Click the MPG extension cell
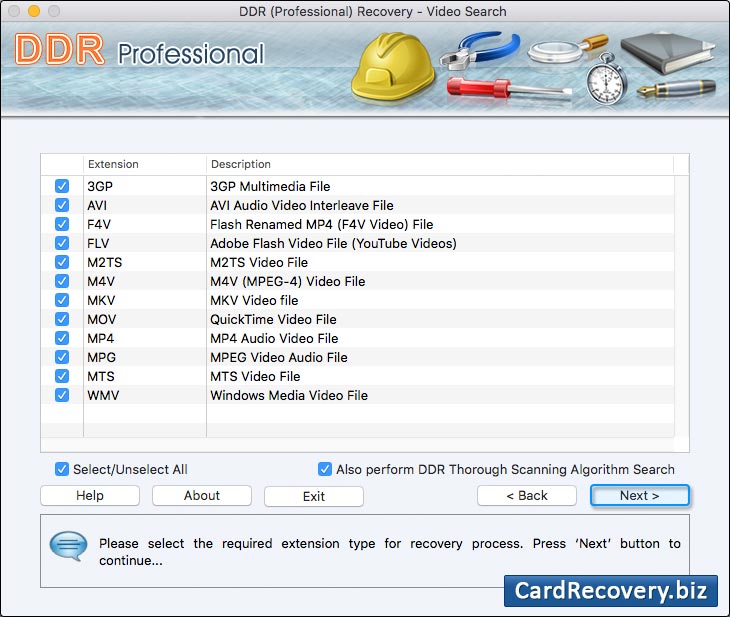The image size is (730, 617). click(145, 358)
